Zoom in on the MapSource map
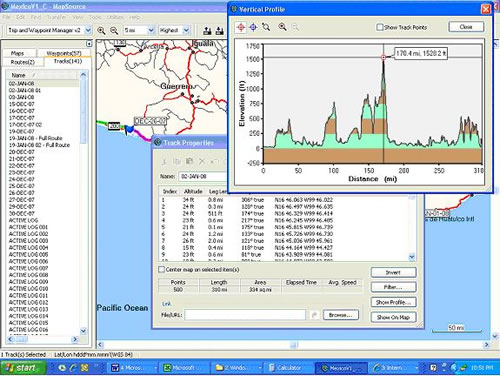 101,31
